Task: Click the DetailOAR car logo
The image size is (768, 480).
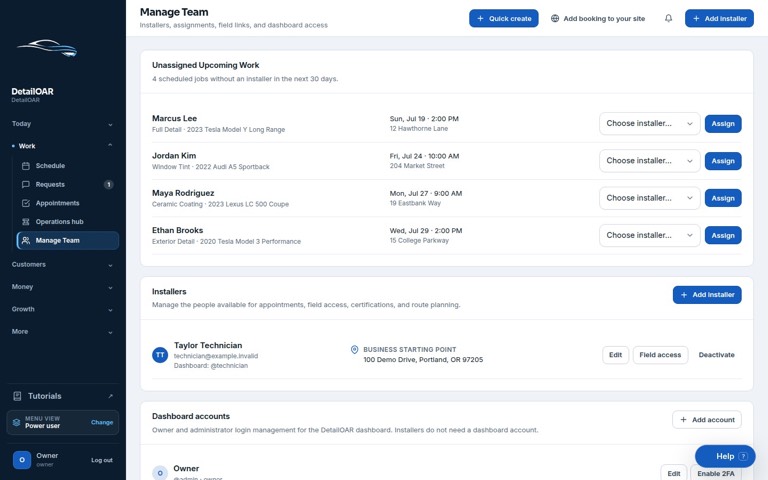Action: pyautogui.click(x=48, y=48)
